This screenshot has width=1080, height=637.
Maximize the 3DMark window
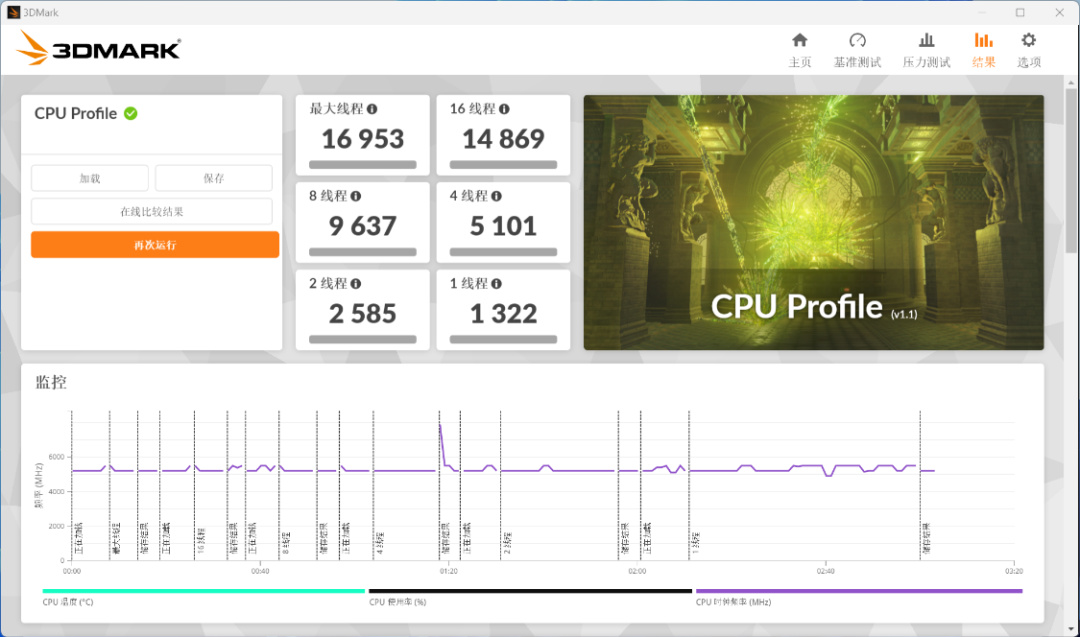tap(1020, 12)
